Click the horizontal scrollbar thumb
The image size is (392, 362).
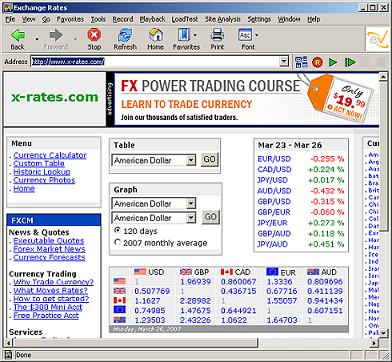(x=135, y=343)
